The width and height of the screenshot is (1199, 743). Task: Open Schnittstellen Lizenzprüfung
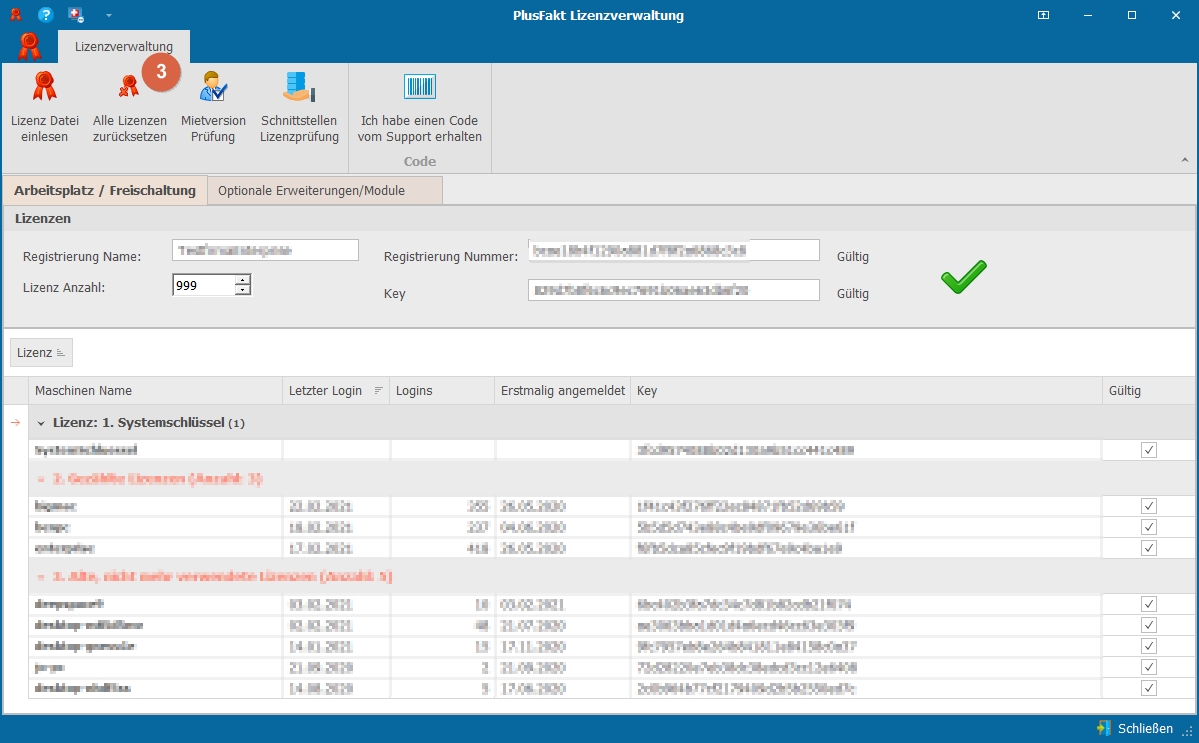coord(299,107)
